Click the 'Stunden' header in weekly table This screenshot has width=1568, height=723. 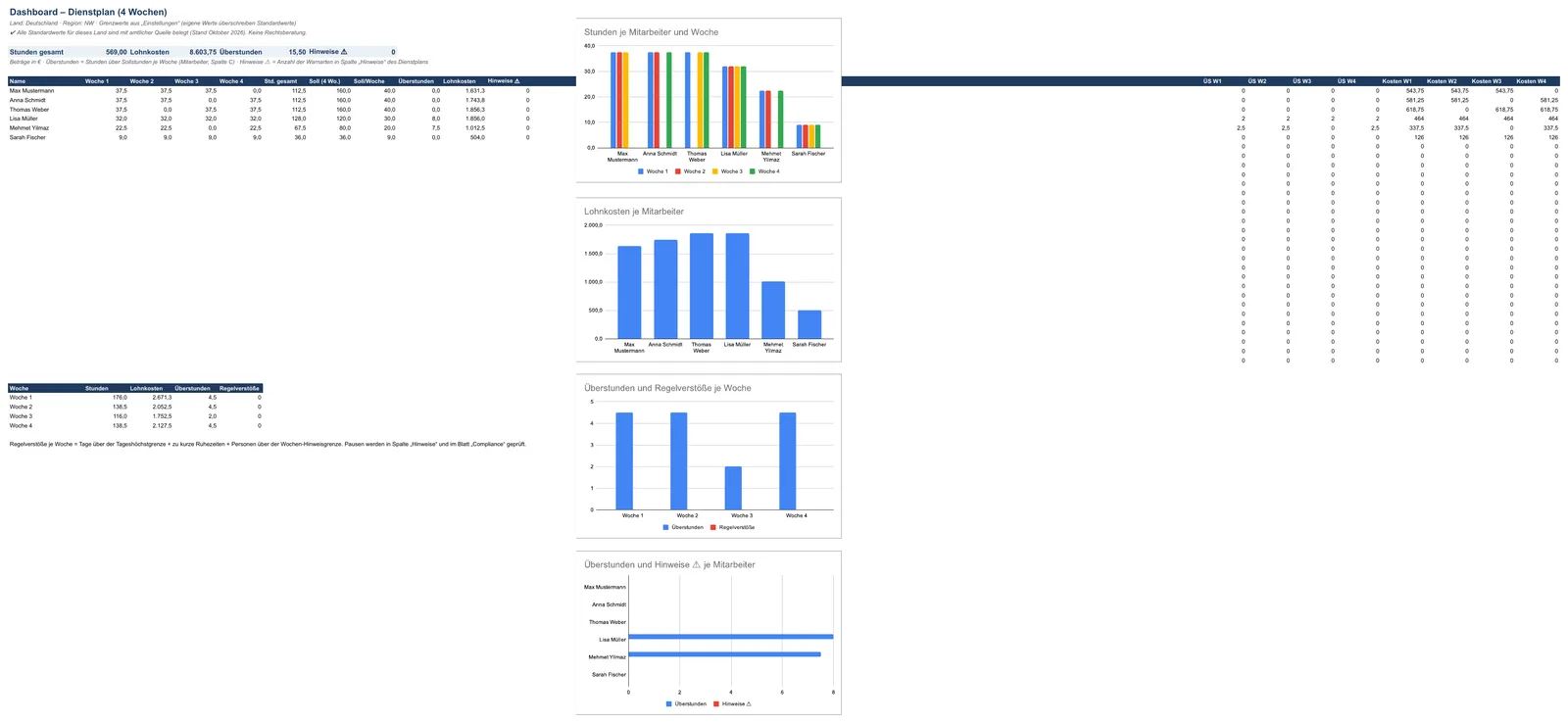pos(97,389)
